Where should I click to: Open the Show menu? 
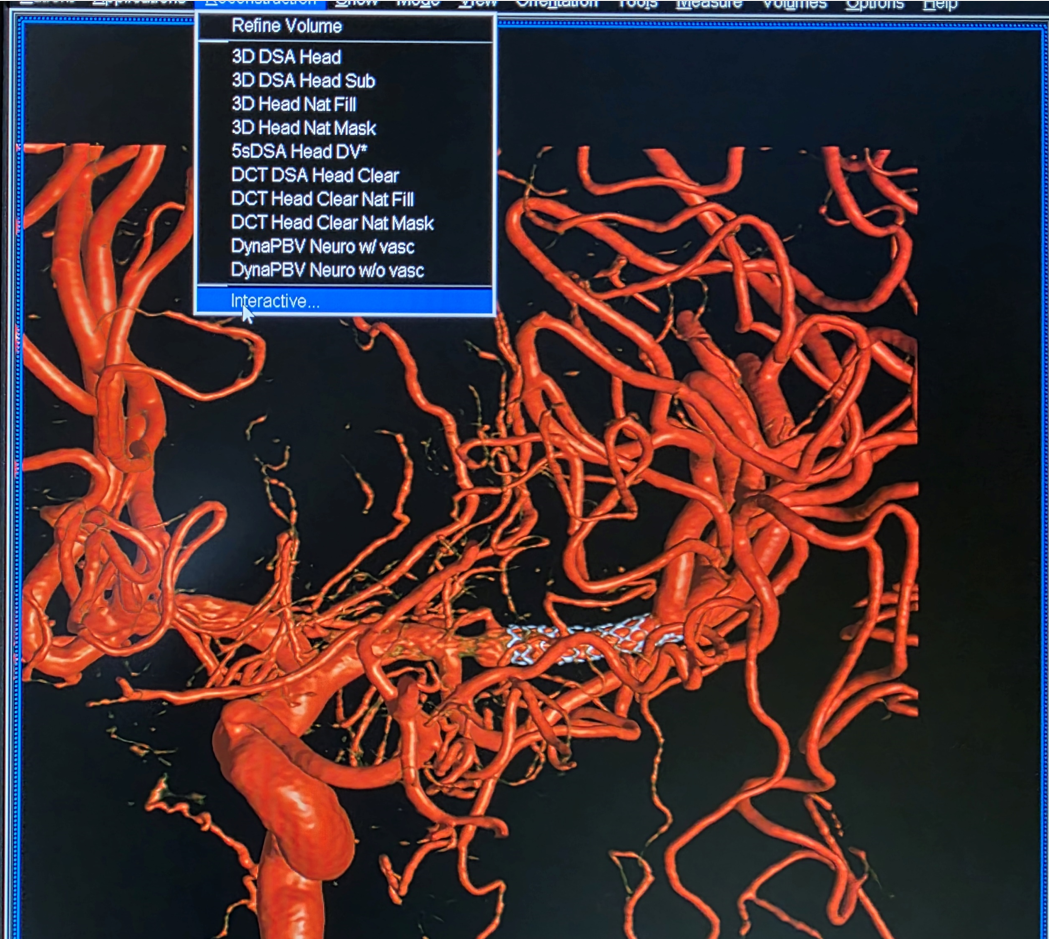(x=356, y=4)
